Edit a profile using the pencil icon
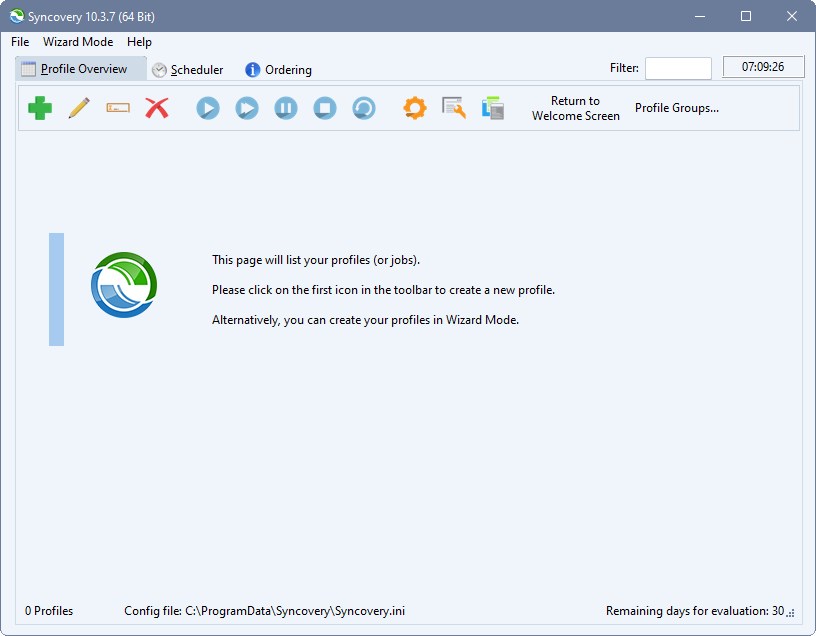Image resolution: width=816 pixels, height=636 pixels. 78,108
